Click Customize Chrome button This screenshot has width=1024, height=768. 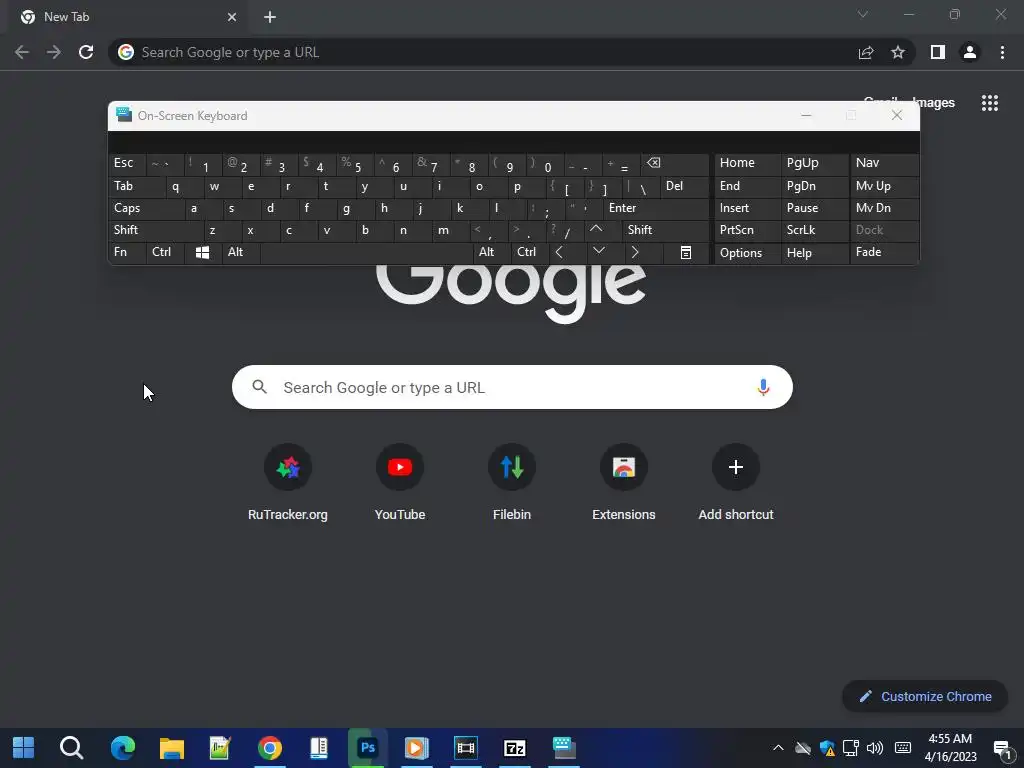click(925, 696)
